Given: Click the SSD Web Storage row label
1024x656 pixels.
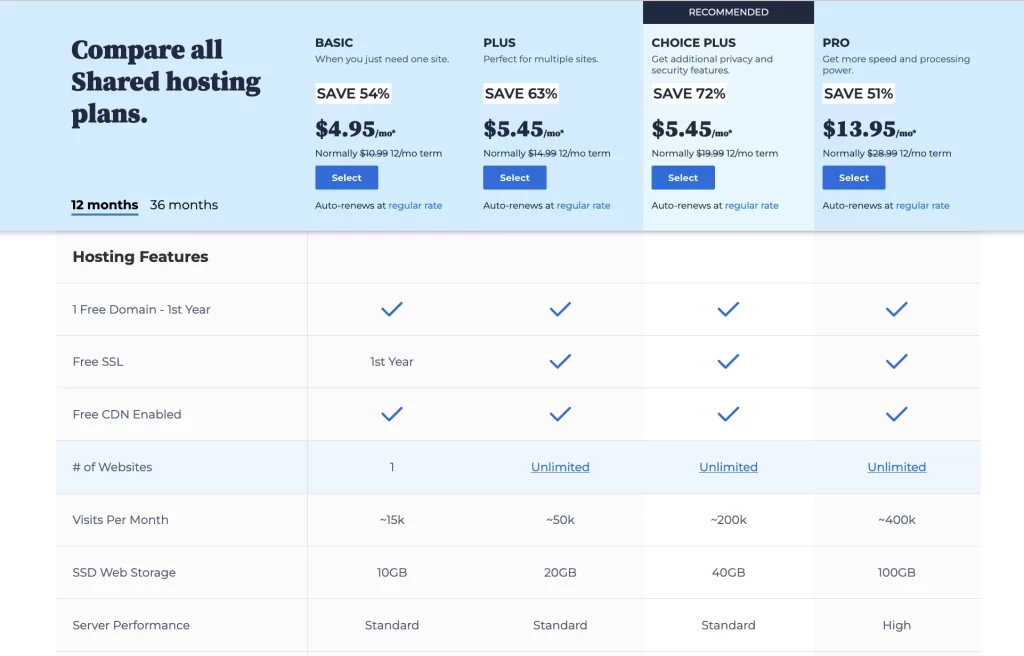Looking at the screenshot, I should click(x=124, y=572).
